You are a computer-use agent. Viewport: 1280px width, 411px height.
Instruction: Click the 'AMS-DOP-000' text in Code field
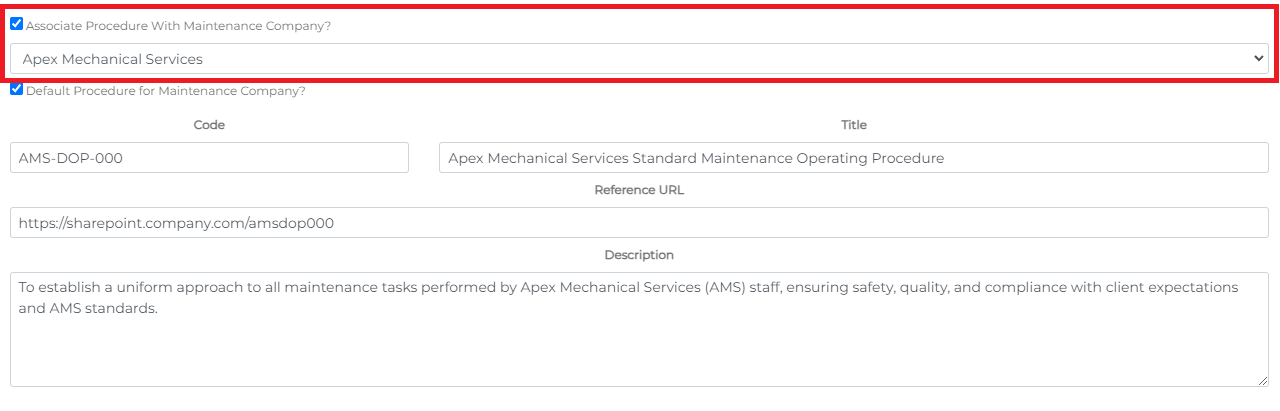pyautogui.click(x=70, y=158)
